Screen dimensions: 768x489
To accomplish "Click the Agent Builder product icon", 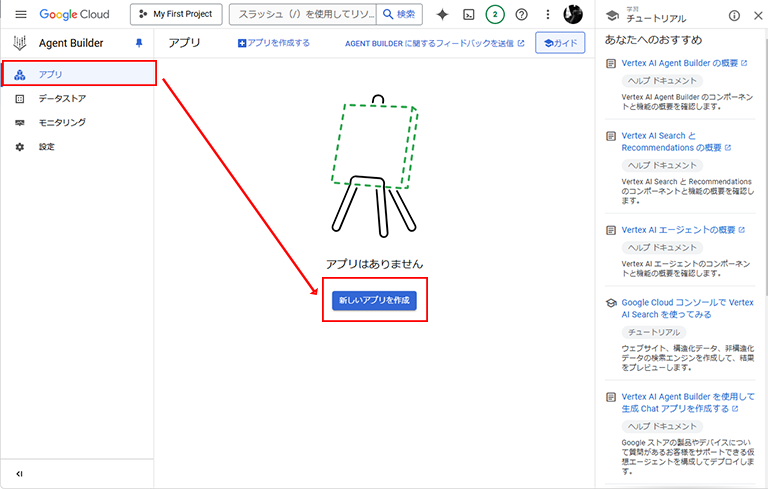I will [20, 43].
